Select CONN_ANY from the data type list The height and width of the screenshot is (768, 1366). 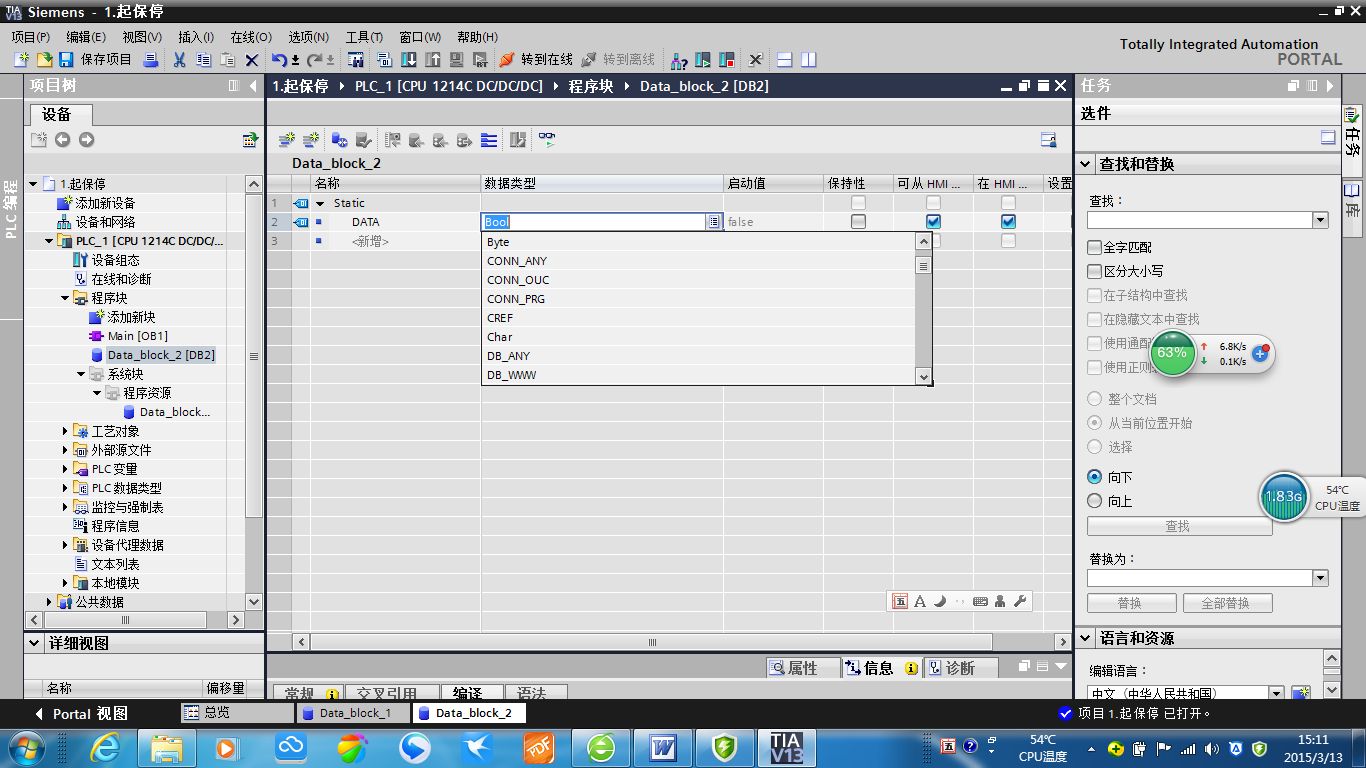pos(517,261)
